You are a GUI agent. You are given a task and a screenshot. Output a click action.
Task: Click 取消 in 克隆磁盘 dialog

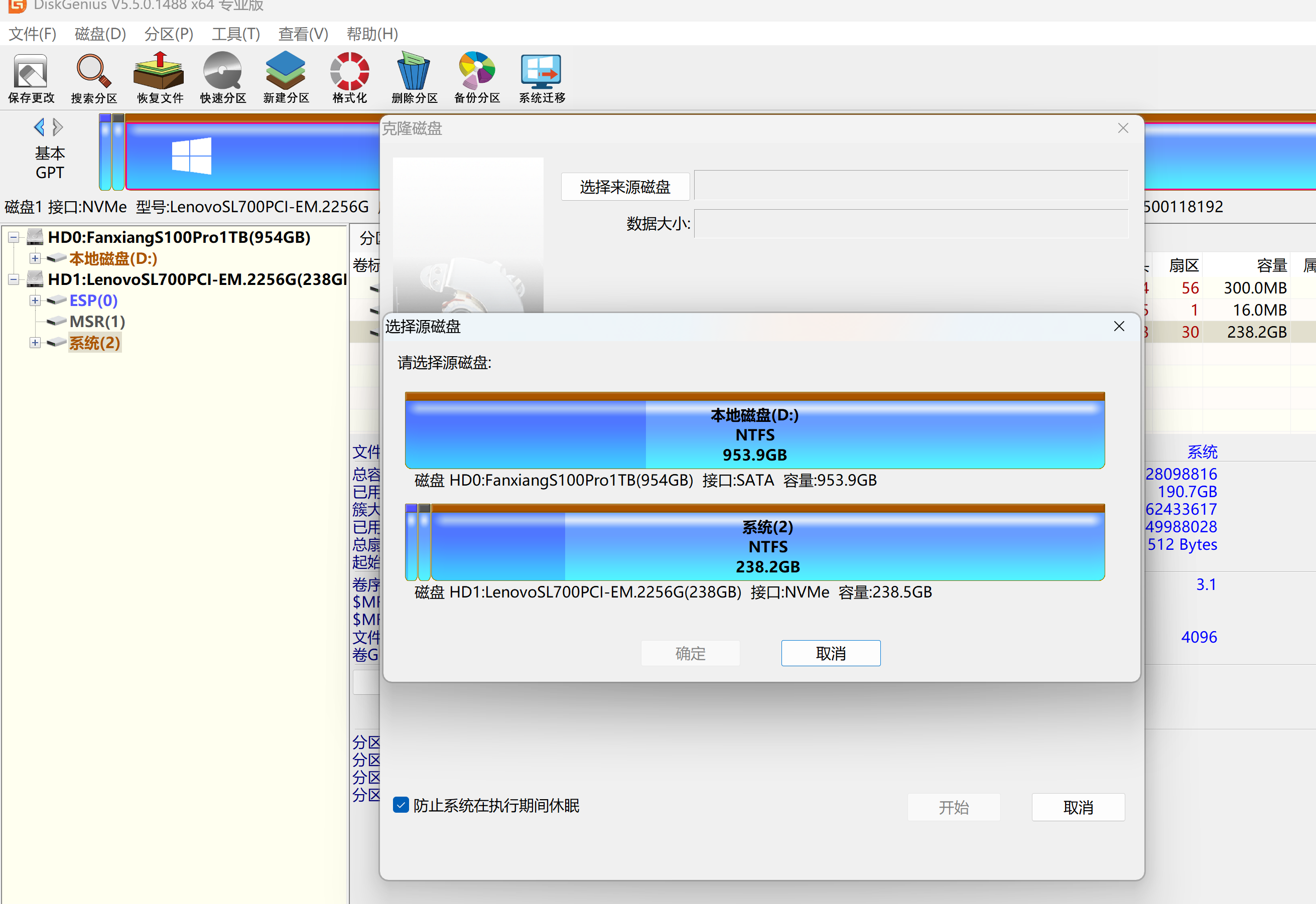[x=1079, y=807]
